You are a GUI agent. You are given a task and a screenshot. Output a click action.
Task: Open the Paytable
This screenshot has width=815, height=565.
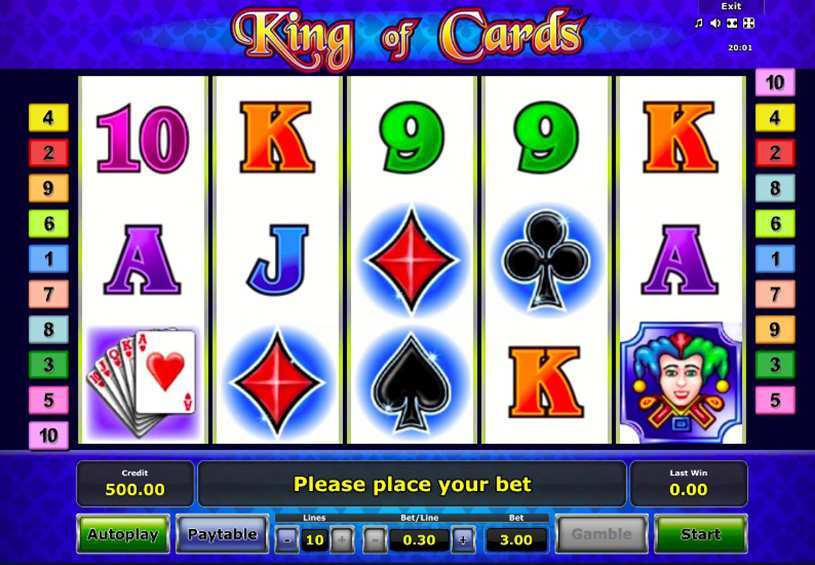[x=222, y=534]
